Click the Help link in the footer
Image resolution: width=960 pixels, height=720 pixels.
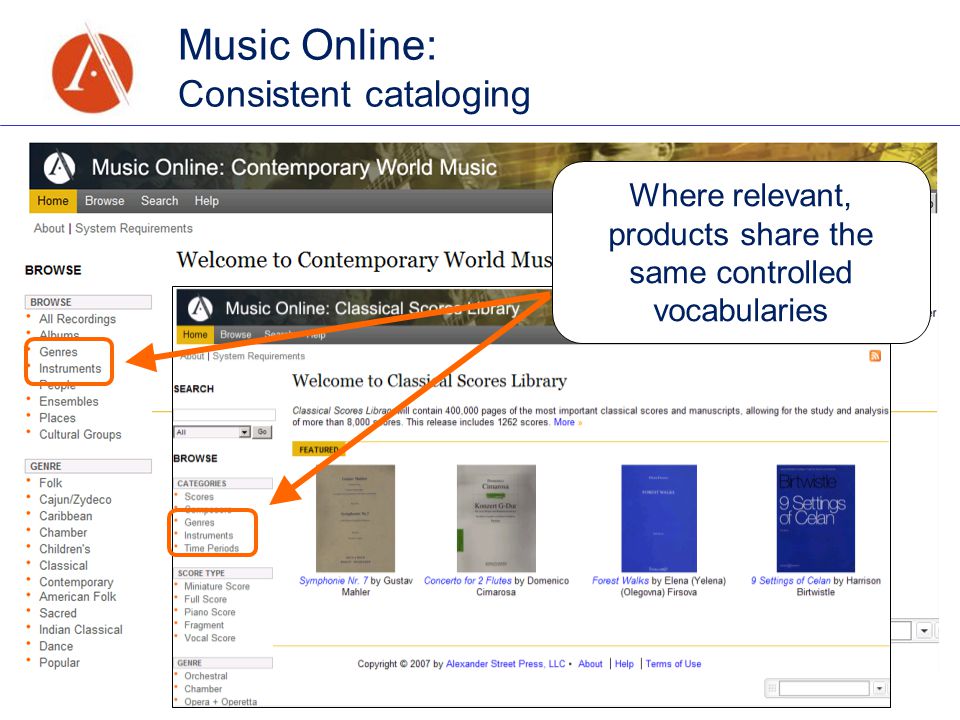(624, 664)
